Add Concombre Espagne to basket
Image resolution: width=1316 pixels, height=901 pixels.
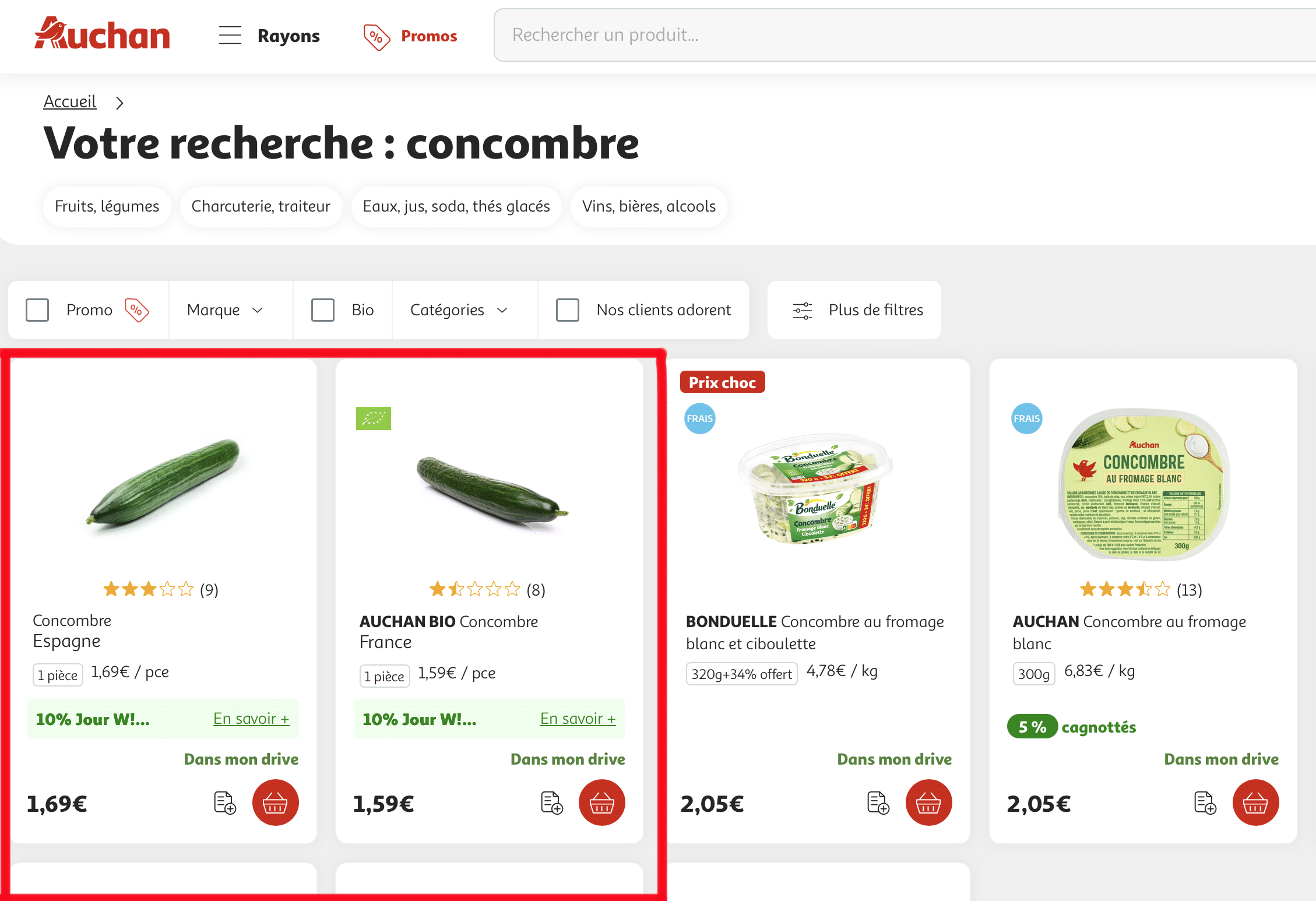(x=275, y=803)
